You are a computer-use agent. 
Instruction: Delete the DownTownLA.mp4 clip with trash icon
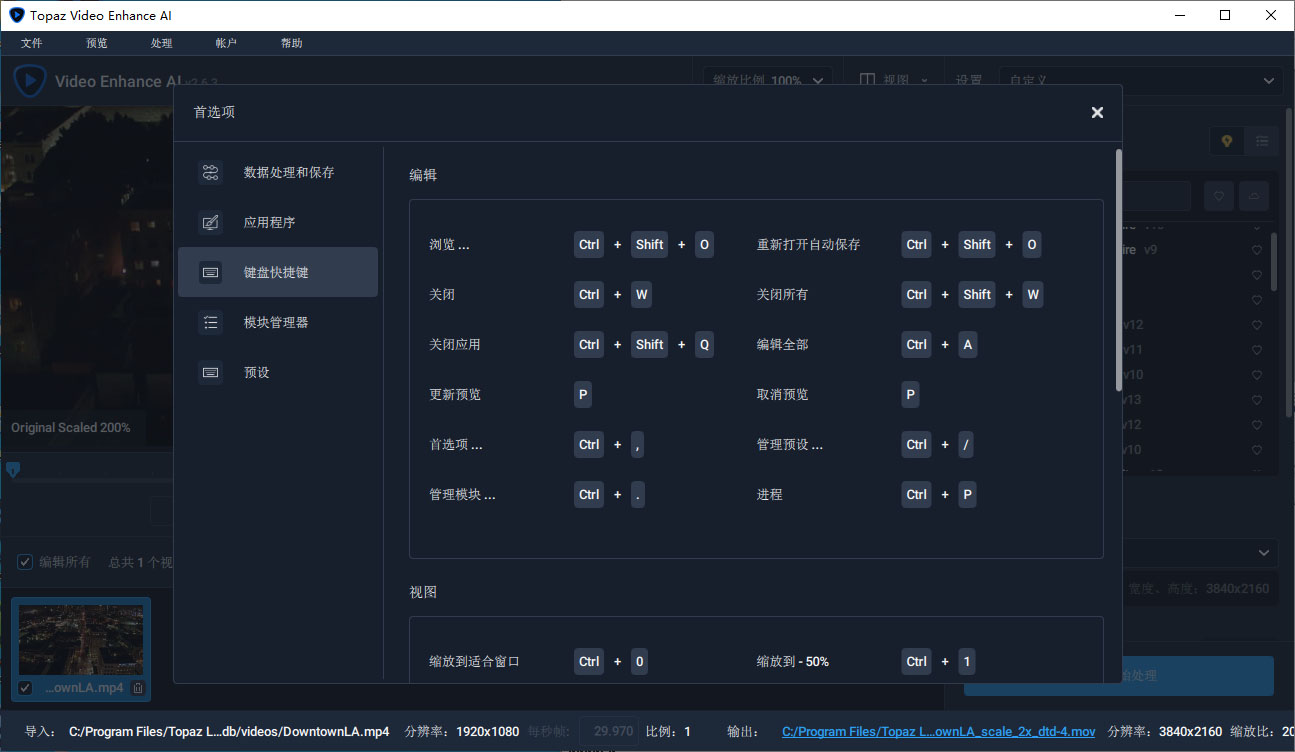point(138,688)
